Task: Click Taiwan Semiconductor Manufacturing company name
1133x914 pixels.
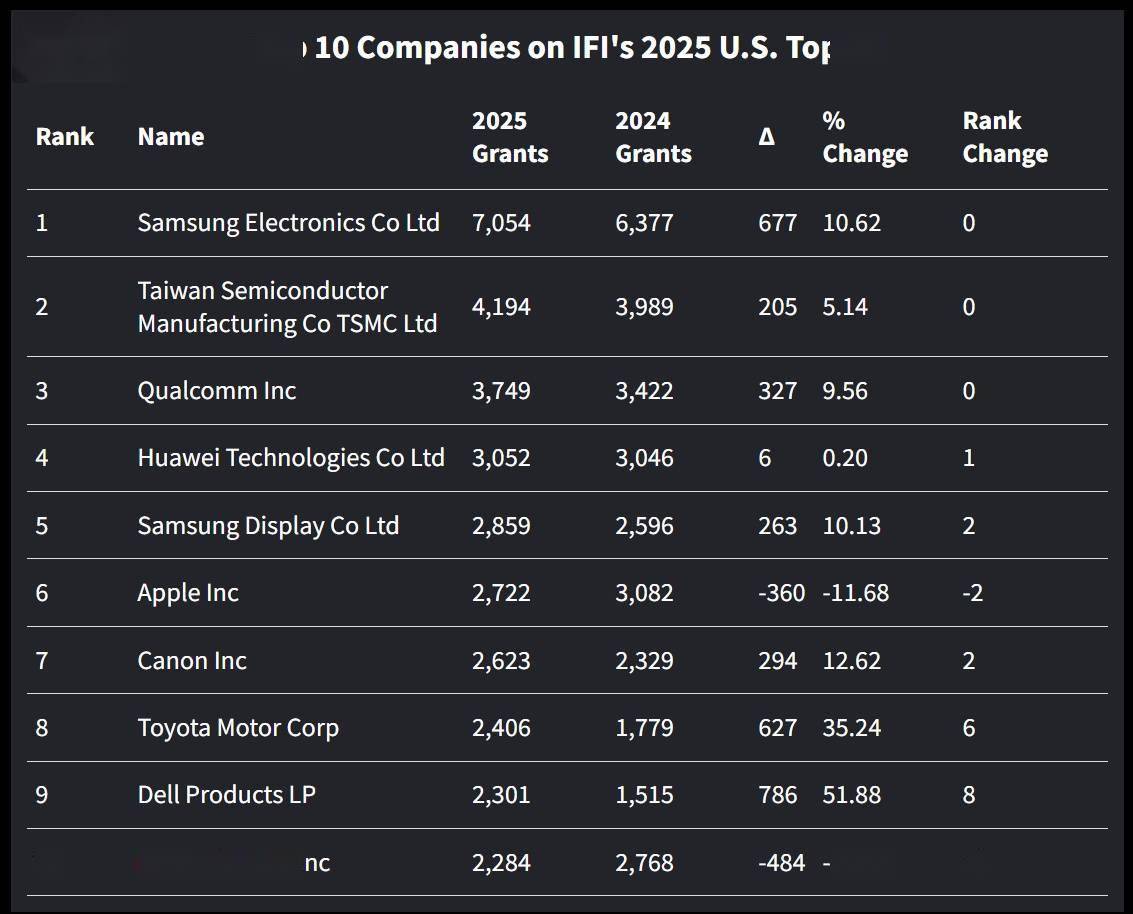Action: click(x=287, y=307)
